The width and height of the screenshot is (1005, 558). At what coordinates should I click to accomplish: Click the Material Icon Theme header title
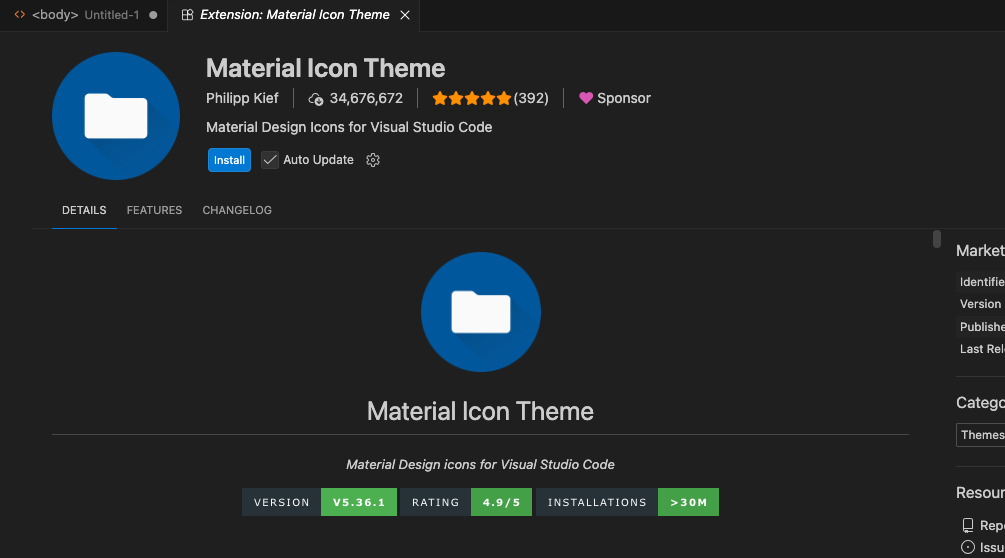coord(326,69)
